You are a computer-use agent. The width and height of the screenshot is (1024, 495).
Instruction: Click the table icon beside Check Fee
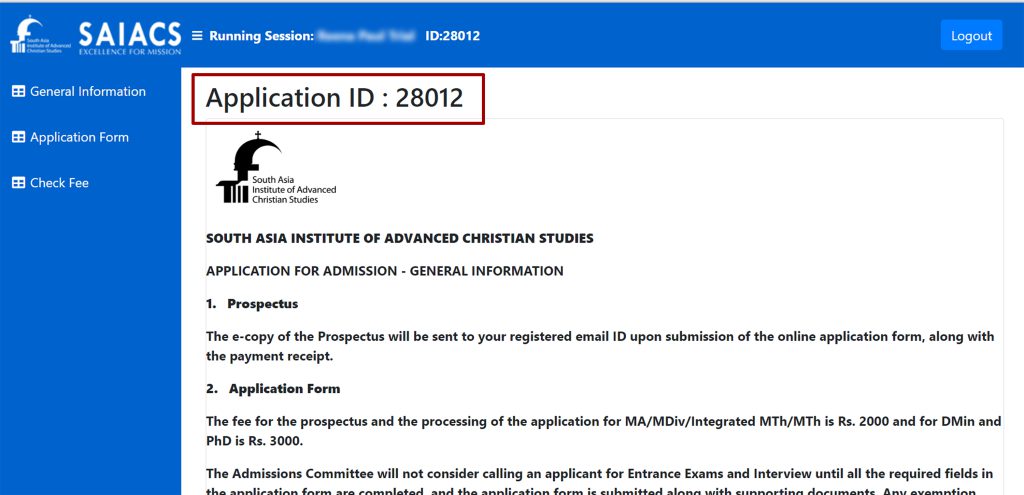click(x=18, y=183)
